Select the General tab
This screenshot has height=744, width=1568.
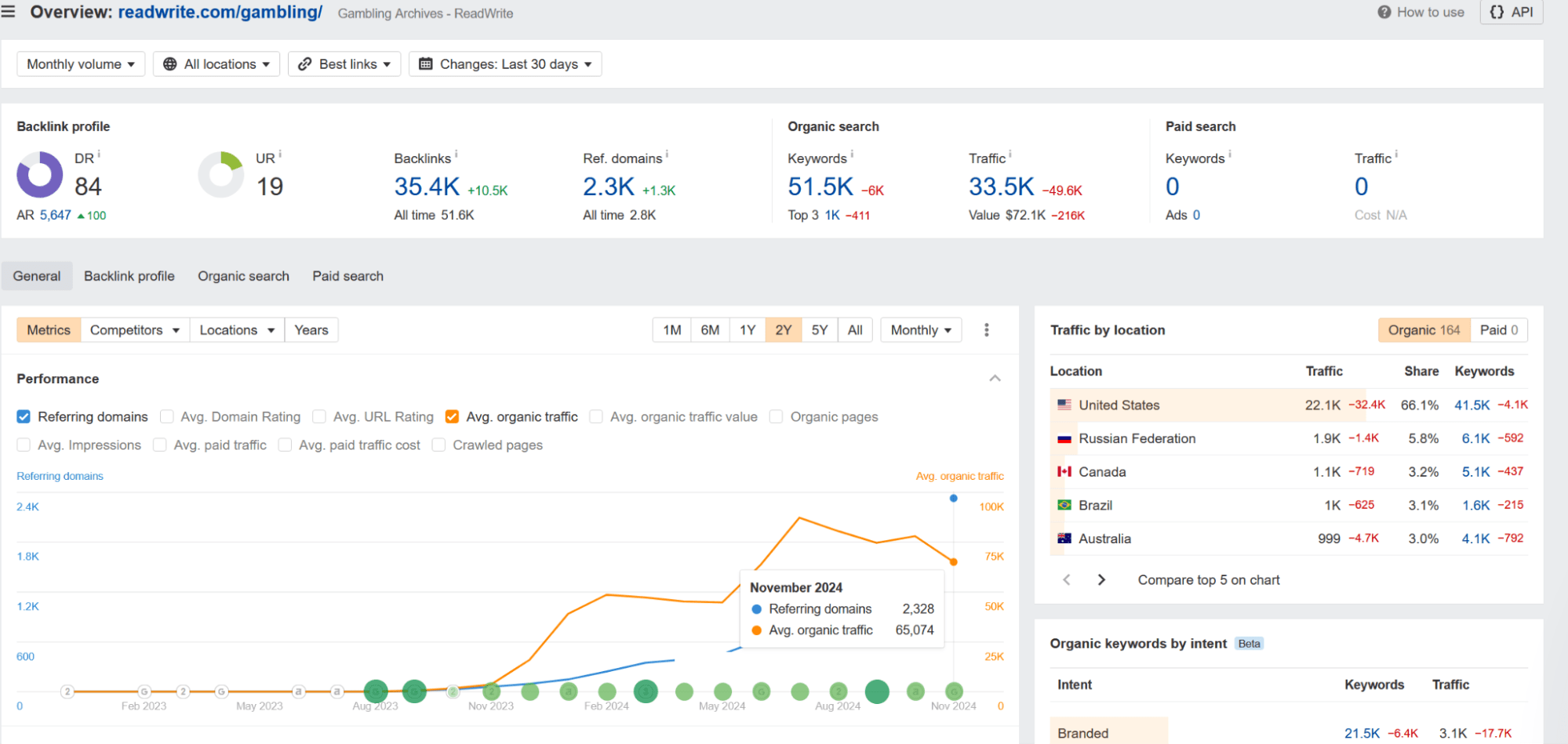[37, 276]
